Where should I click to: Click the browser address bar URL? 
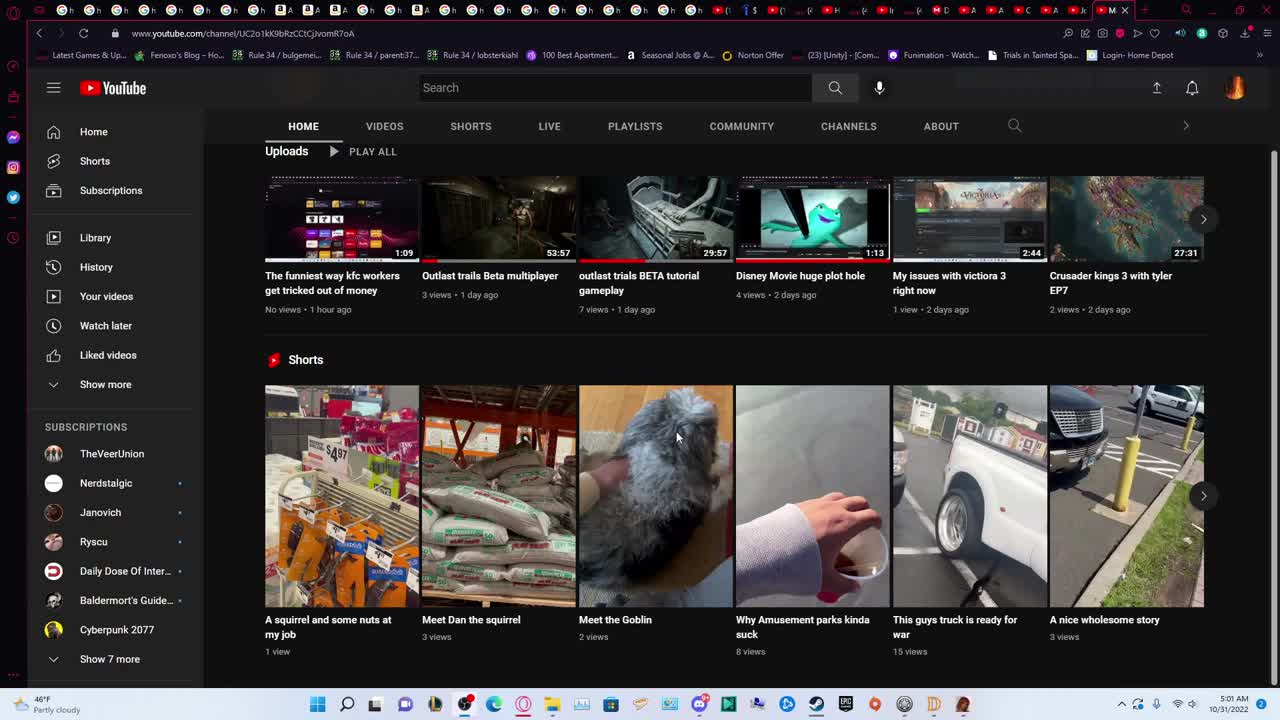243,33
